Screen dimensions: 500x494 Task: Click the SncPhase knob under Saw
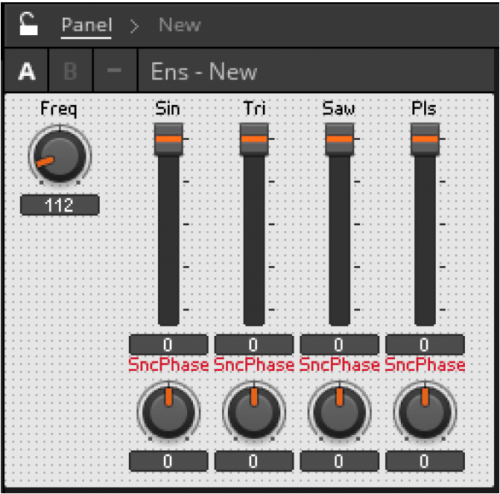pos(339,412)
